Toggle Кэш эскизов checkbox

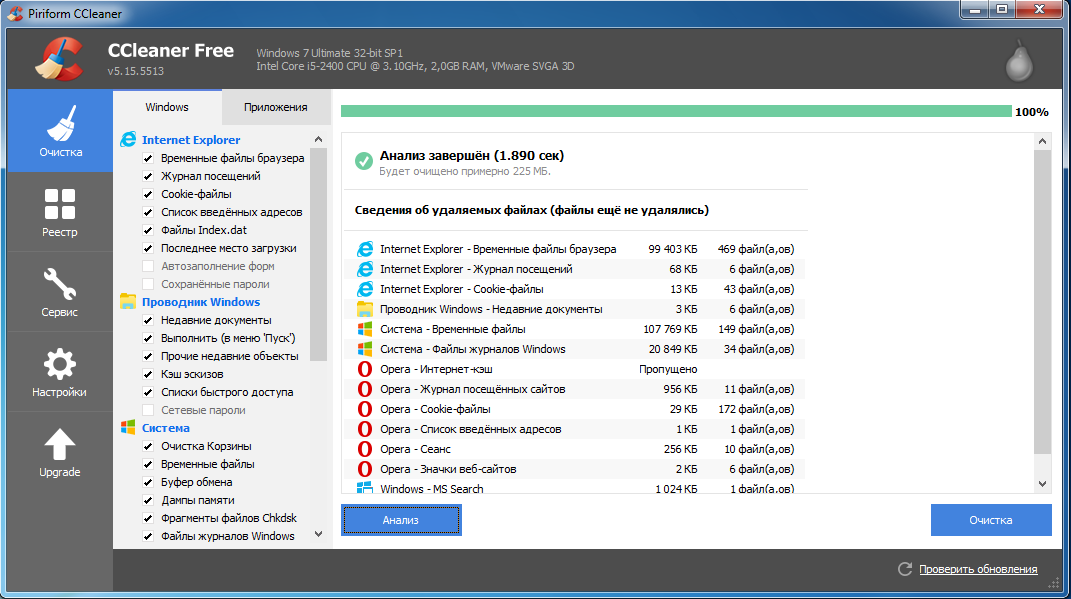coord(148,374)
